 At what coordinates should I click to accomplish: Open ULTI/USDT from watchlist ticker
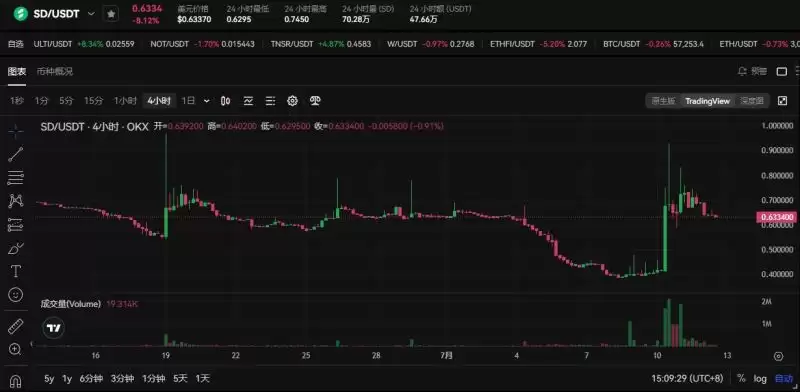pyautogui.click(x=84, y=44)
